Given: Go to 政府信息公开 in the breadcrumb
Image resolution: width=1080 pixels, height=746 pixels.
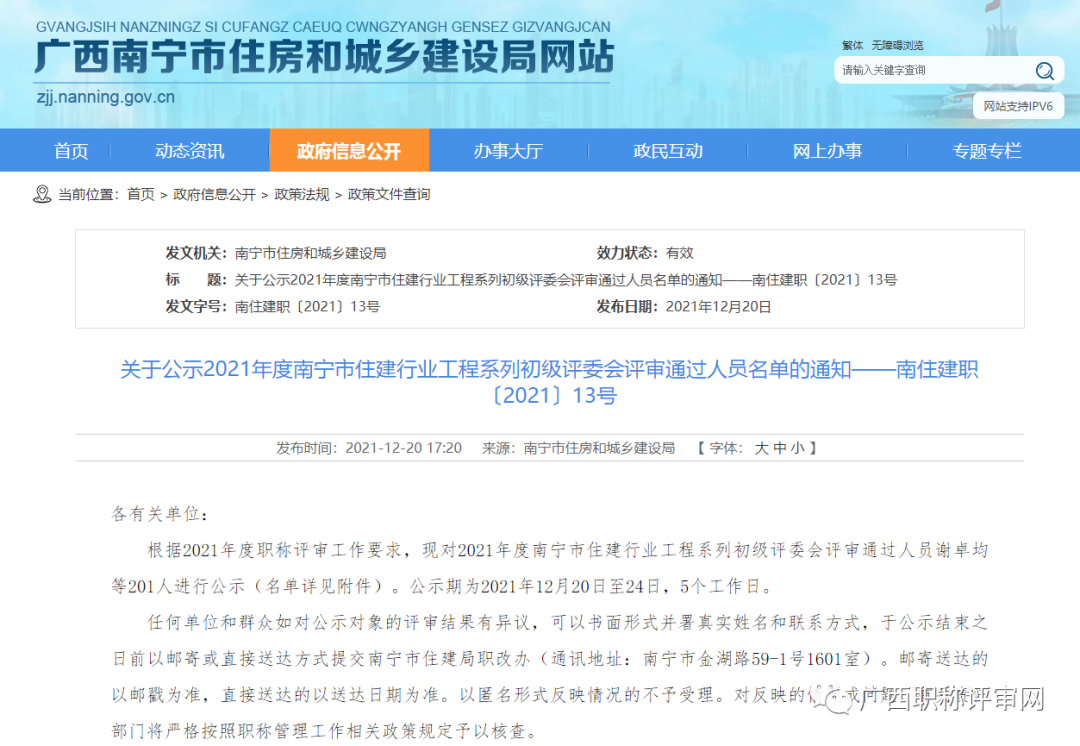Looking at the screenshot, I should tap(214, 195).
